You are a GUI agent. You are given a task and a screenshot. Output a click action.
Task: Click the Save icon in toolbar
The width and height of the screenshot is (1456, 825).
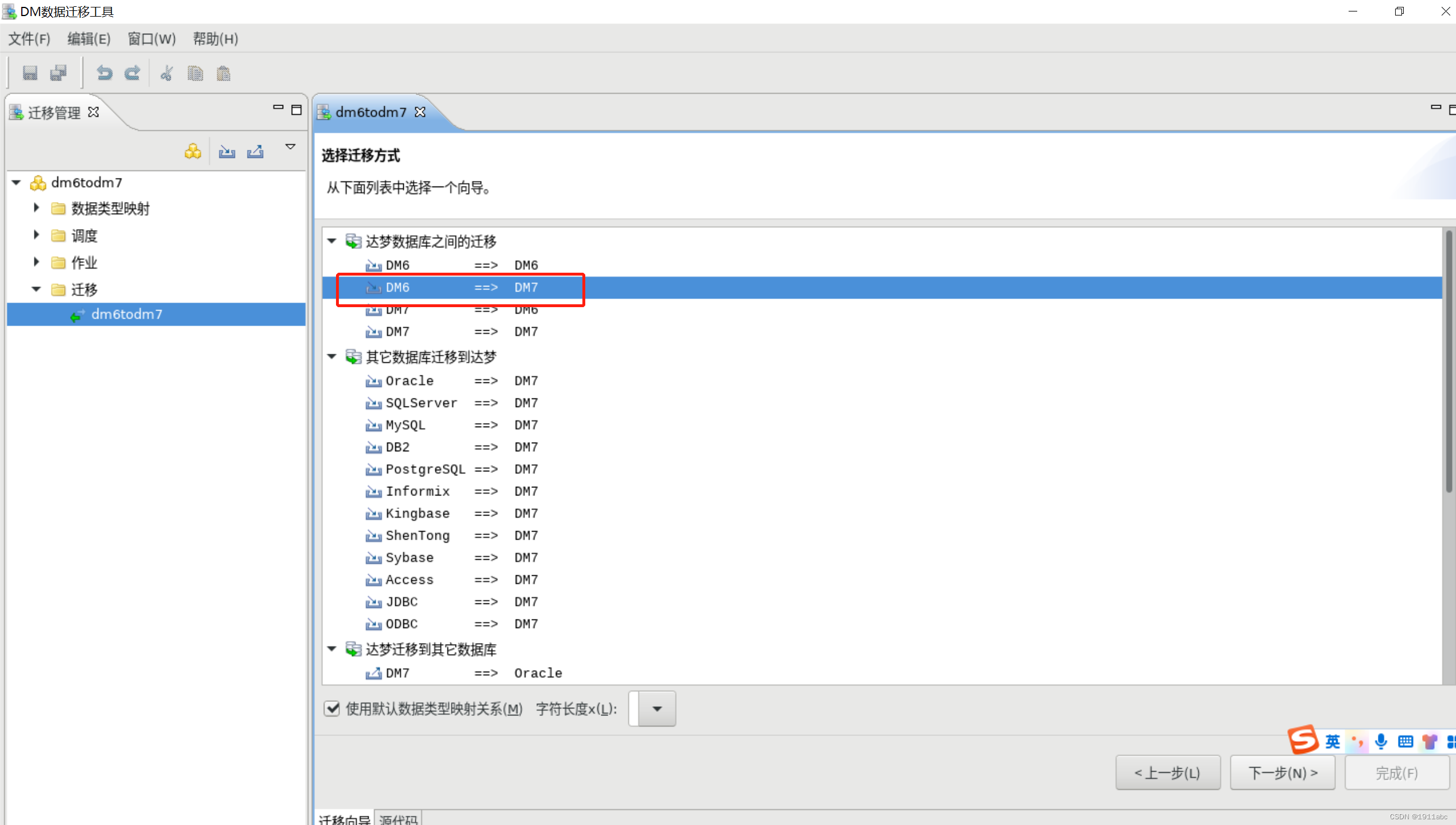click(30, 73)
